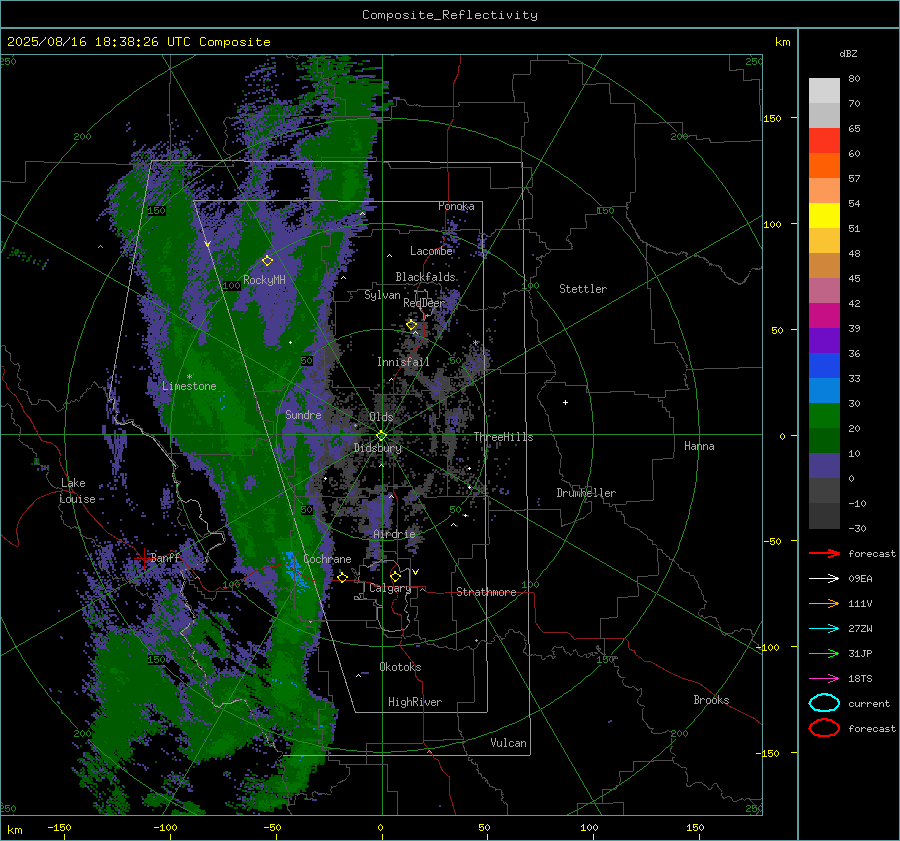
Task: Click the Sundre label
Action: click(x=303, y=415)
